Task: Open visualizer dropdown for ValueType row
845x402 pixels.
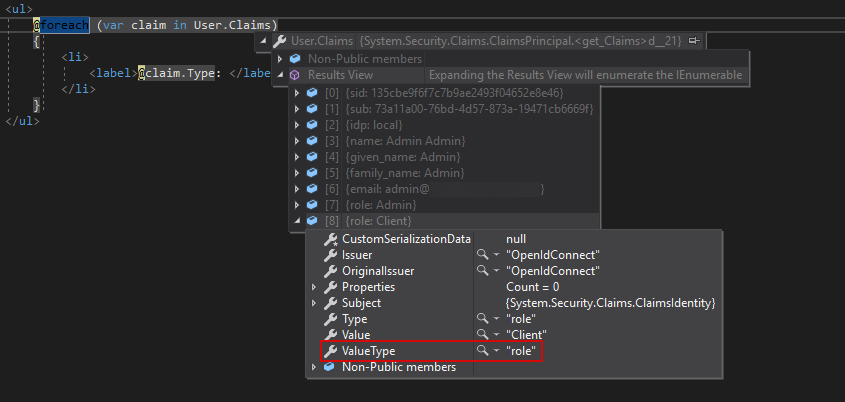Action: coord(496,351)
